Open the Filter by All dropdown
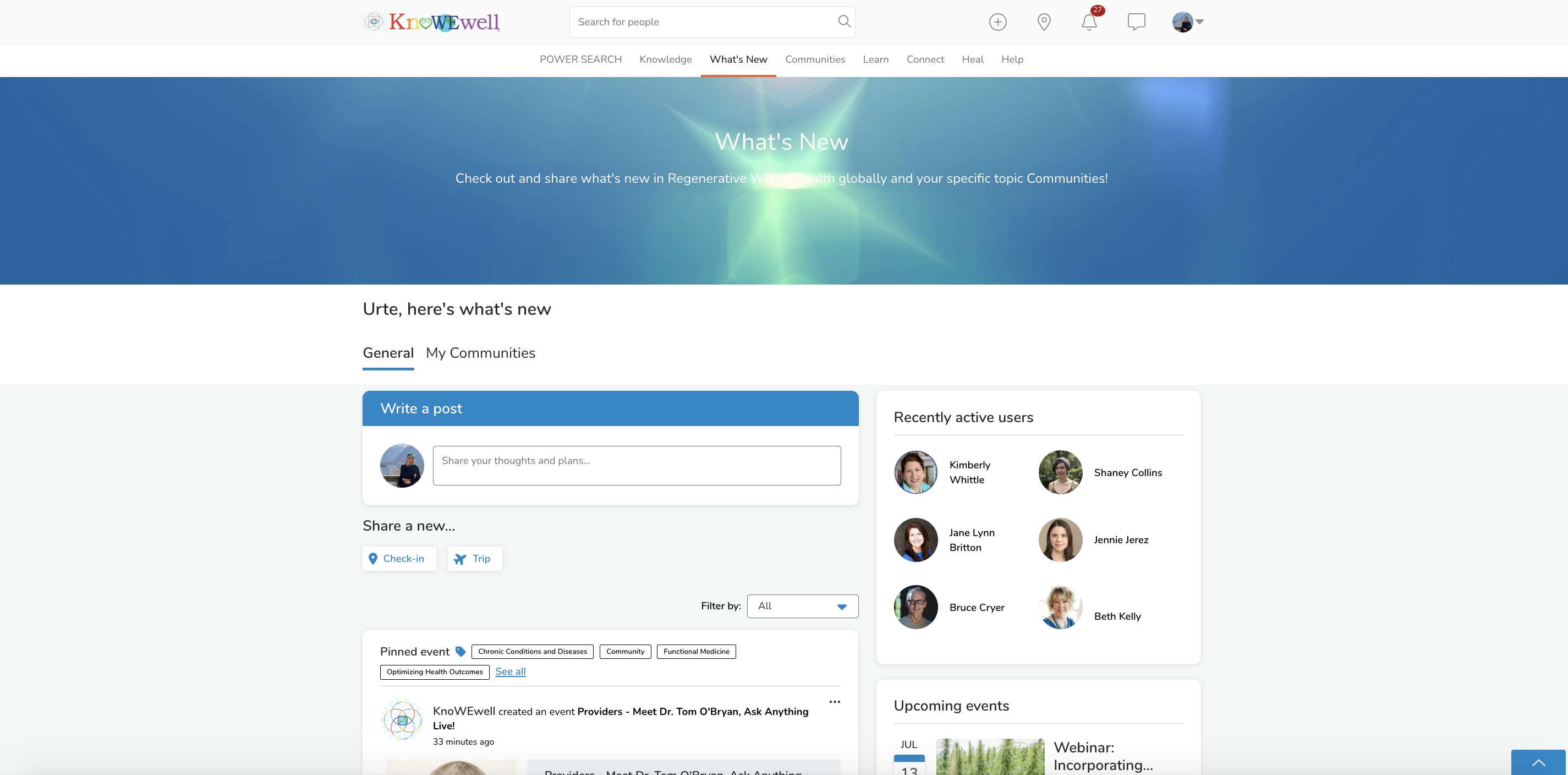Viewport: 1568px width, 775px height. [x=802, y=606]
